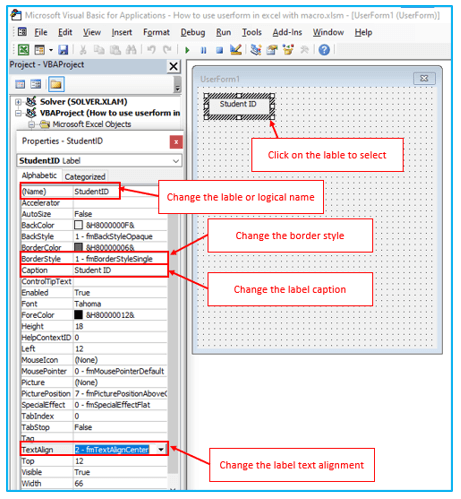Click the Toggle Folders icon in Project pane
Screen dimensions: 461x499
[56, 84]
